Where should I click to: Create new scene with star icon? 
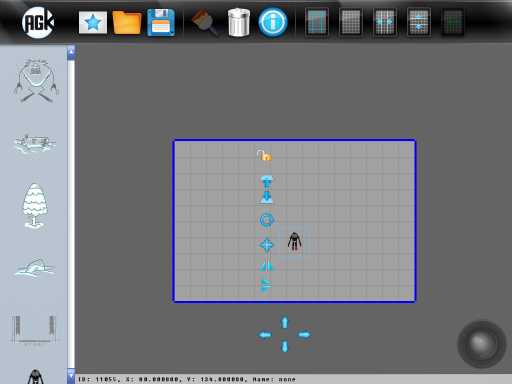click(x=93, y=23)
